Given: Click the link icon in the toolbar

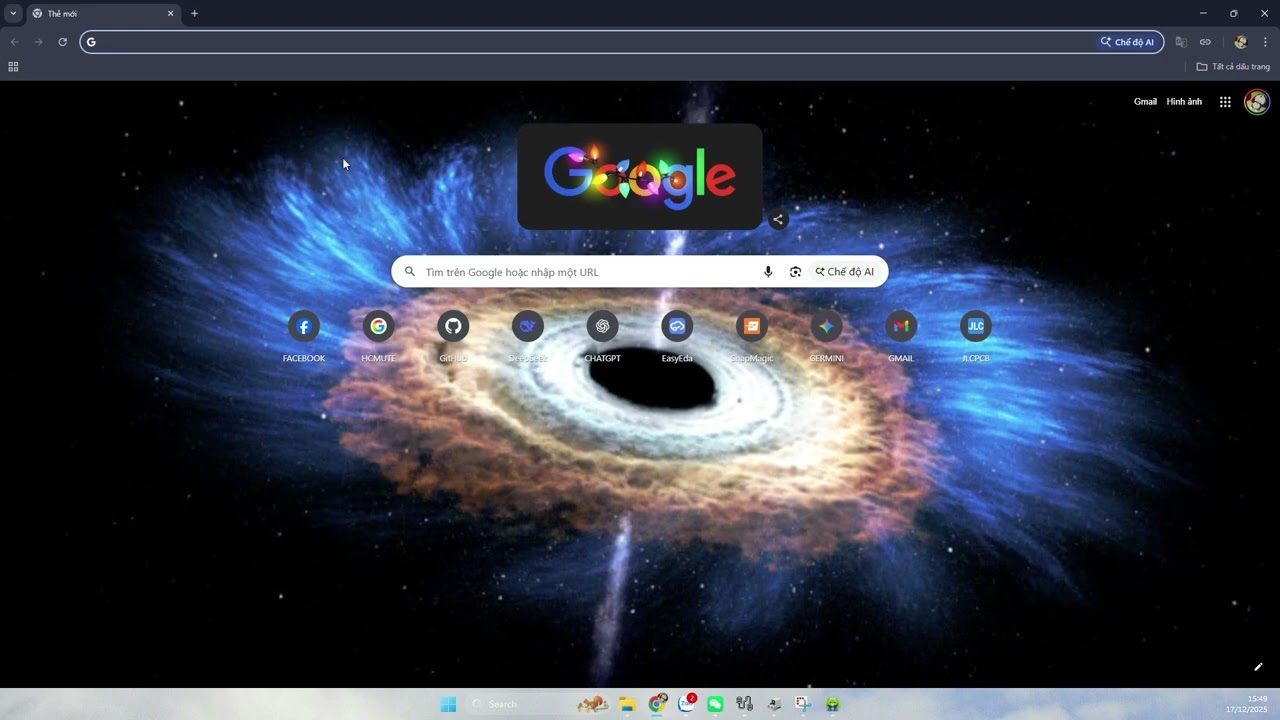Looking at the screenshot, I should pyautogui.click(x=1205, y=42).
